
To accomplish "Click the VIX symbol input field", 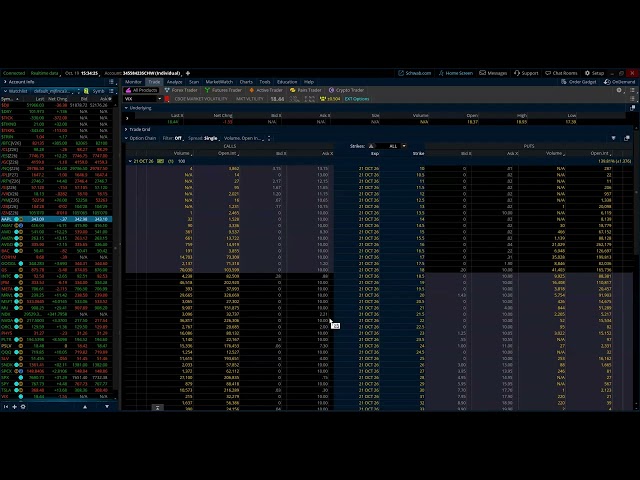I will pyautogui.click(x=140, y=99).
